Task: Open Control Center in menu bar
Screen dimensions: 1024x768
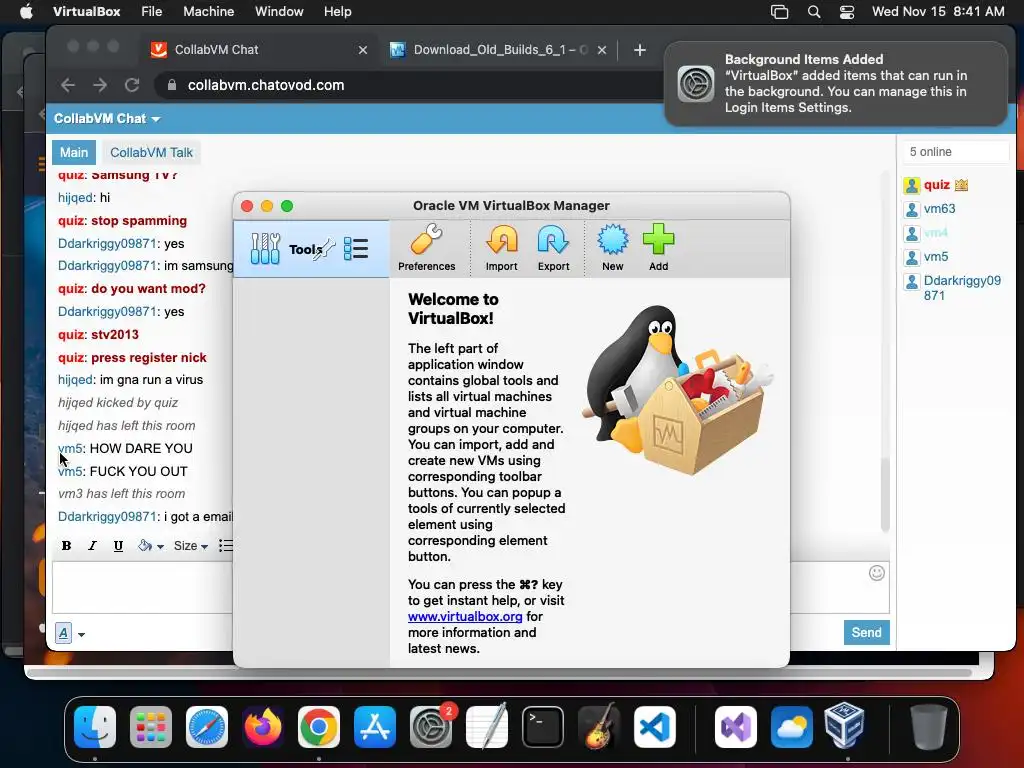Action: [846, 12]
